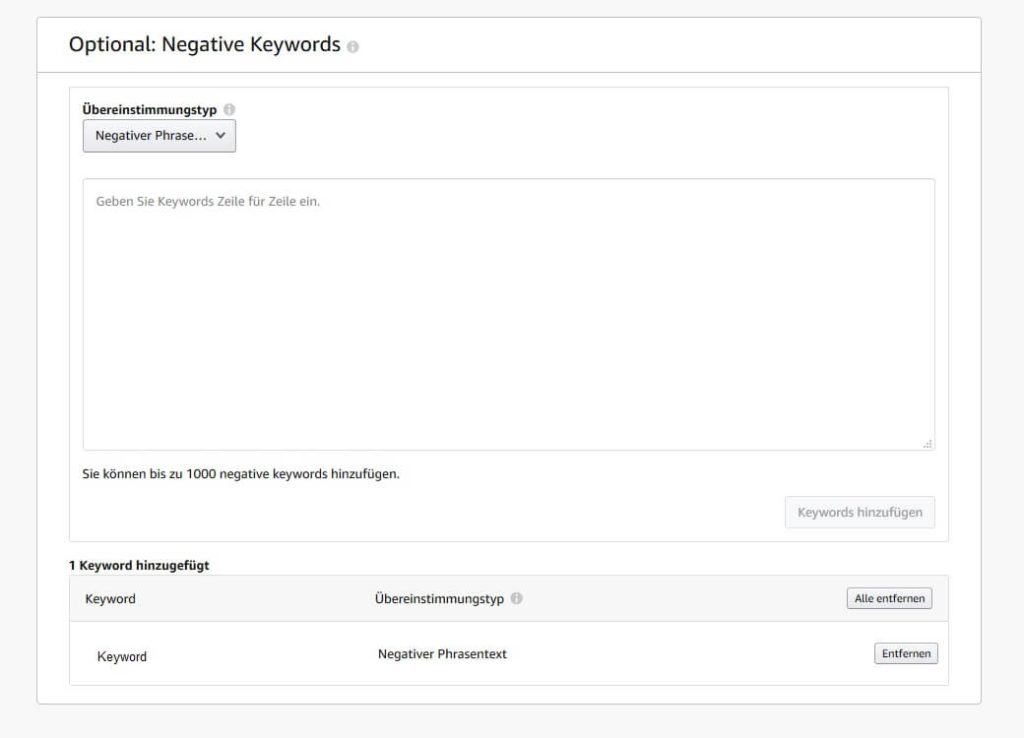Viewport: 1024px width, 738px height.
Task: Click the 1 Keyword hinzugefügt label
Action: (x=139, y=565)
